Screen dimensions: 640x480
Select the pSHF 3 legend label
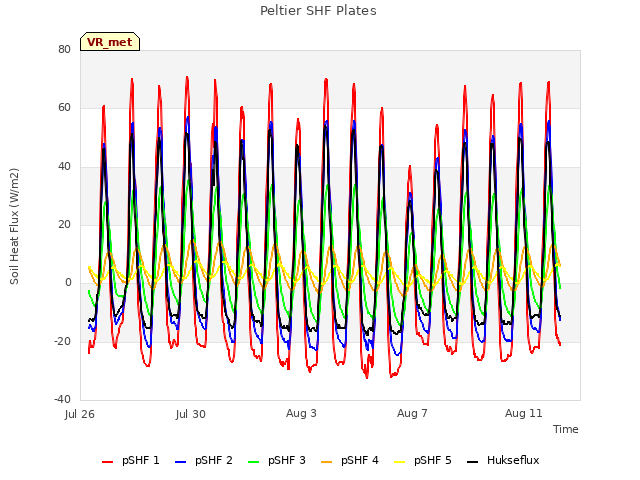(287, 460)
